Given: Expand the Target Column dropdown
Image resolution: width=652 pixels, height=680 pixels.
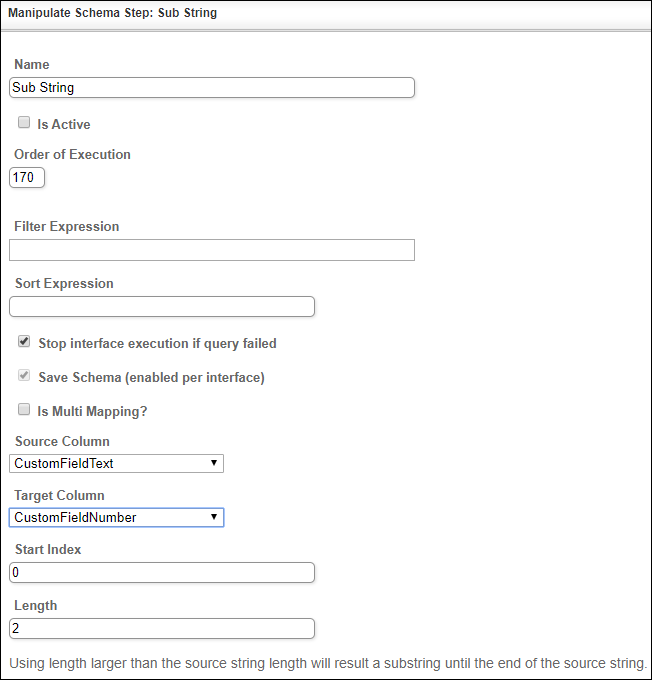Looking at the screenshot, I should click(x=116, y=518).
